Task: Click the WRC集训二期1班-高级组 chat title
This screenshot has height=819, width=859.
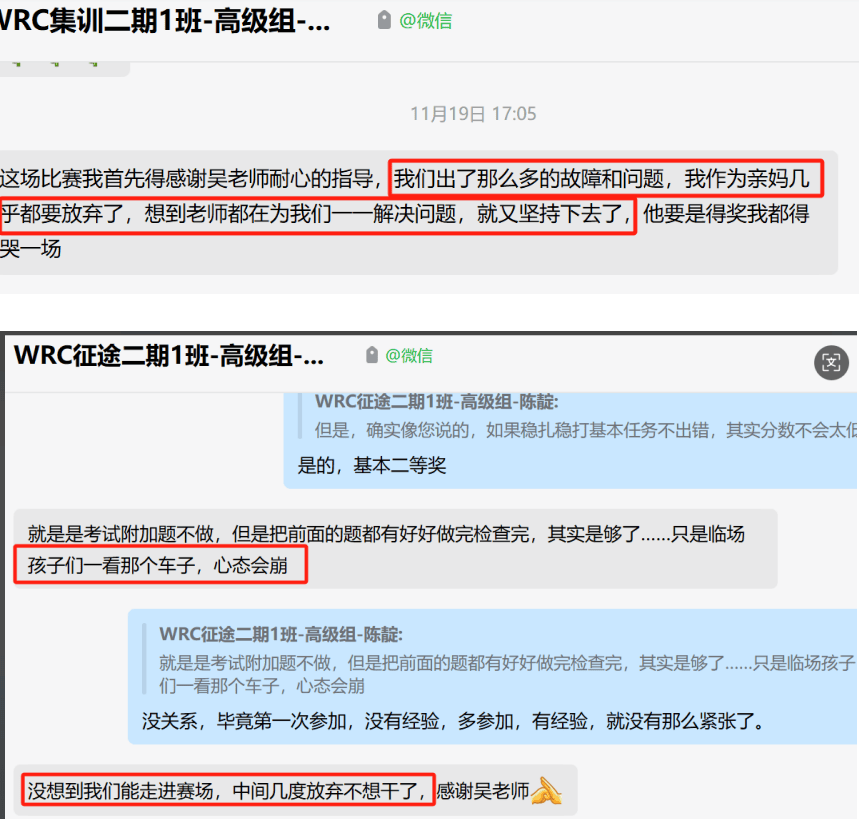Action: (x=163, y=22)
